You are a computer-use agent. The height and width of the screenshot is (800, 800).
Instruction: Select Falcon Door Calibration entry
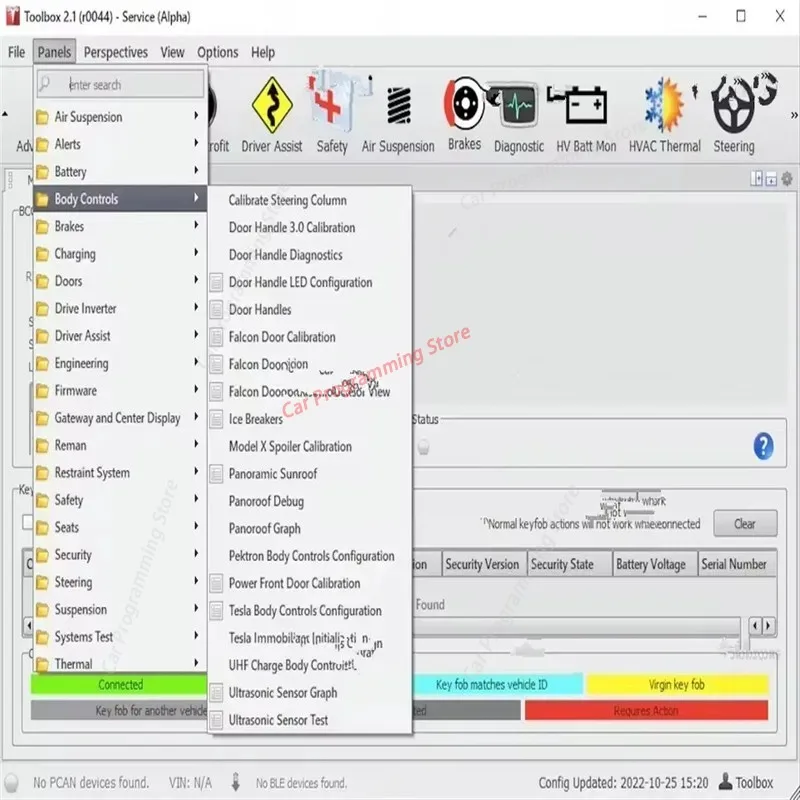click(310, 337)
